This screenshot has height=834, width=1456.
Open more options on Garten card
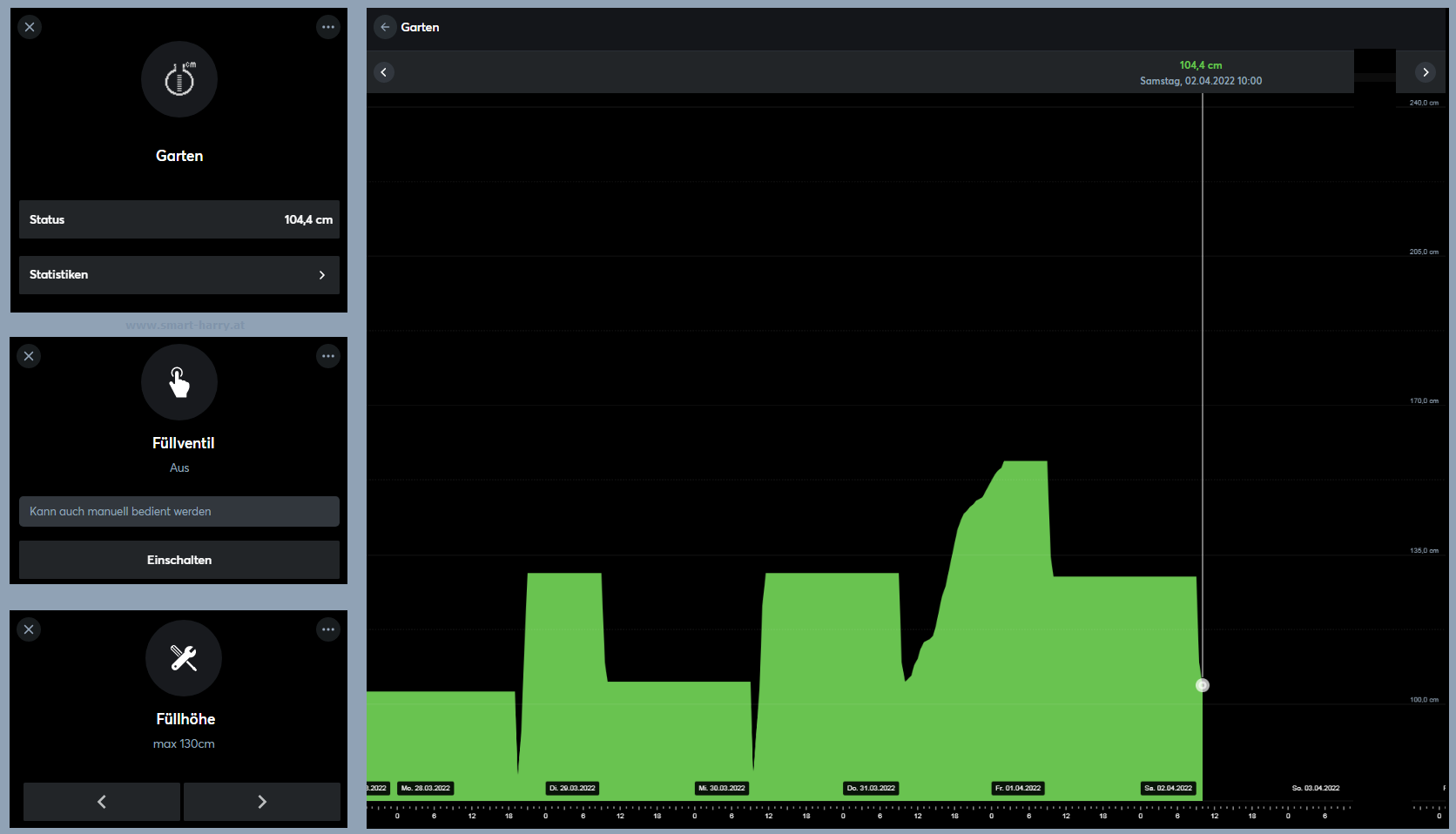pos(327,27)
